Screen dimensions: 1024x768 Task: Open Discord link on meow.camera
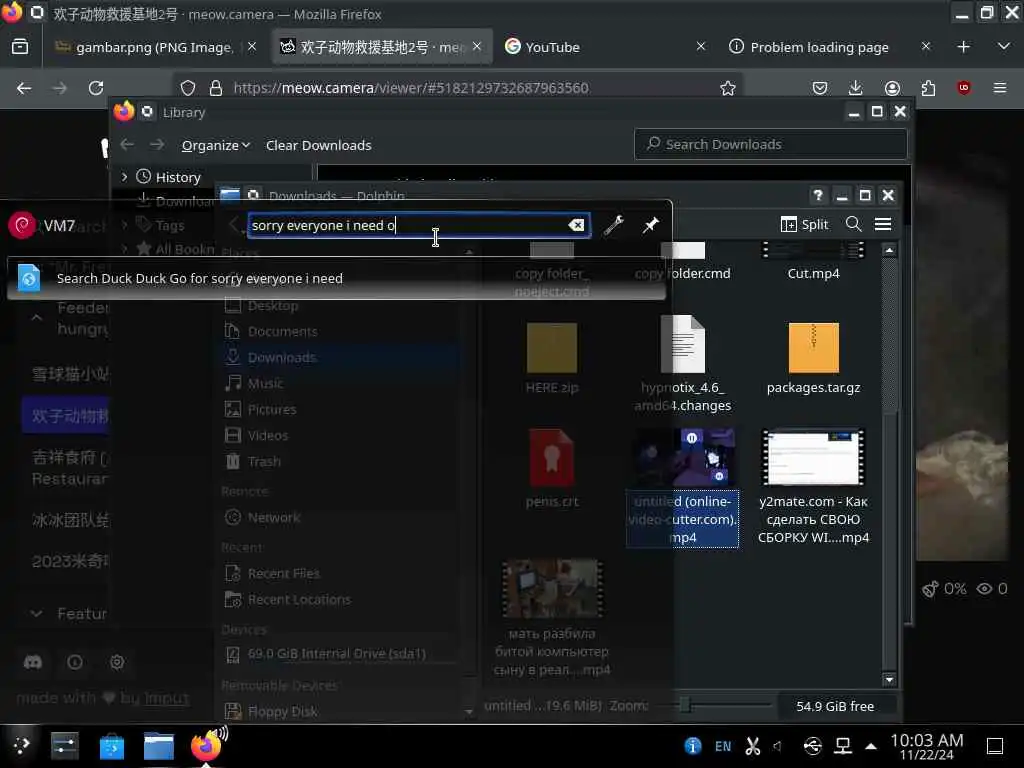(x=33, y=662)
